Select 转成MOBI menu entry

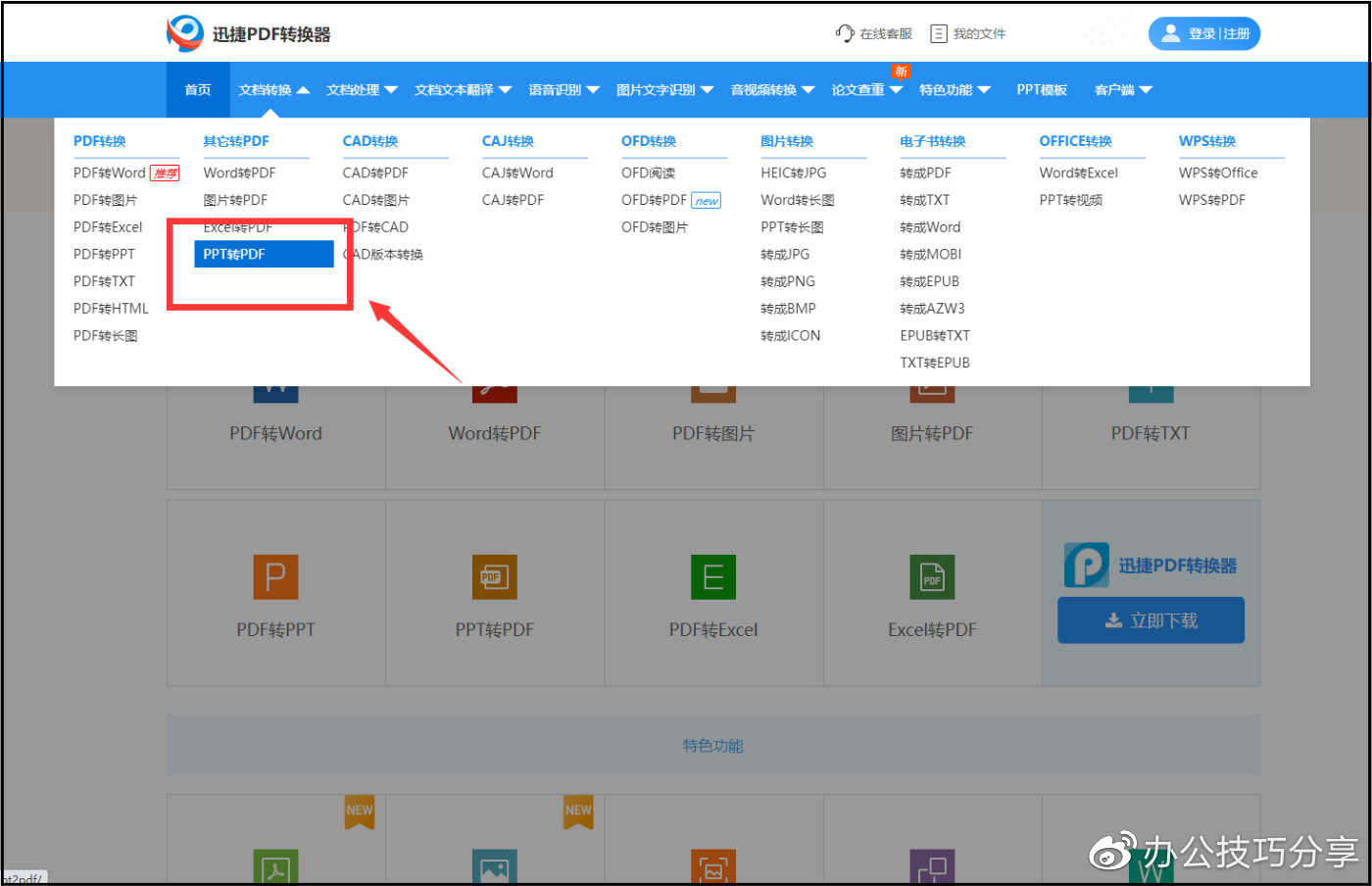pyautogui.click(x=931, y=254)
